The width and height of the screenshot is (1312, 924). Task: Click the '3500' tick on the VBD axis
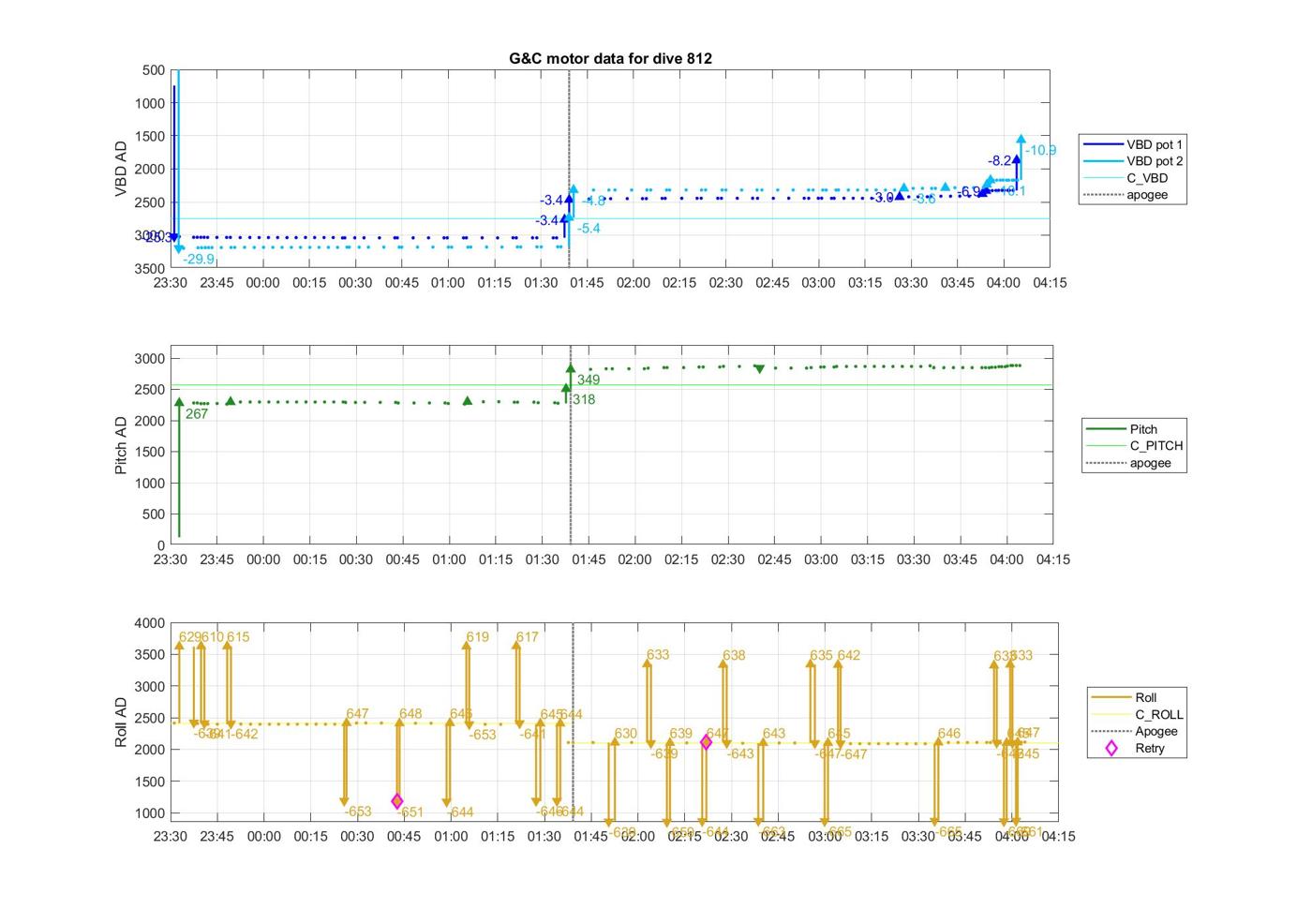tap(150, 269)
